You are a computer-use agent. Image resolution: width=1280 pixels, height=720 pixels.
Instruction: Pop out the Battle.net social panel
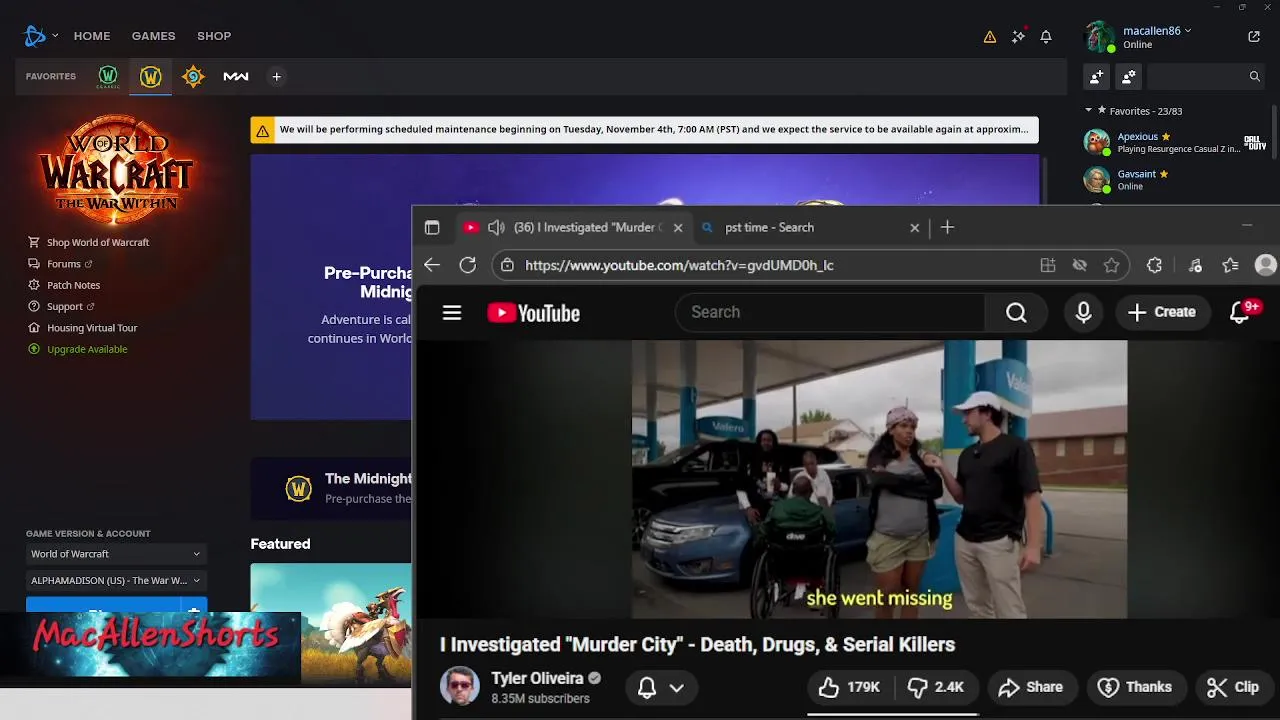point(1254,37)
